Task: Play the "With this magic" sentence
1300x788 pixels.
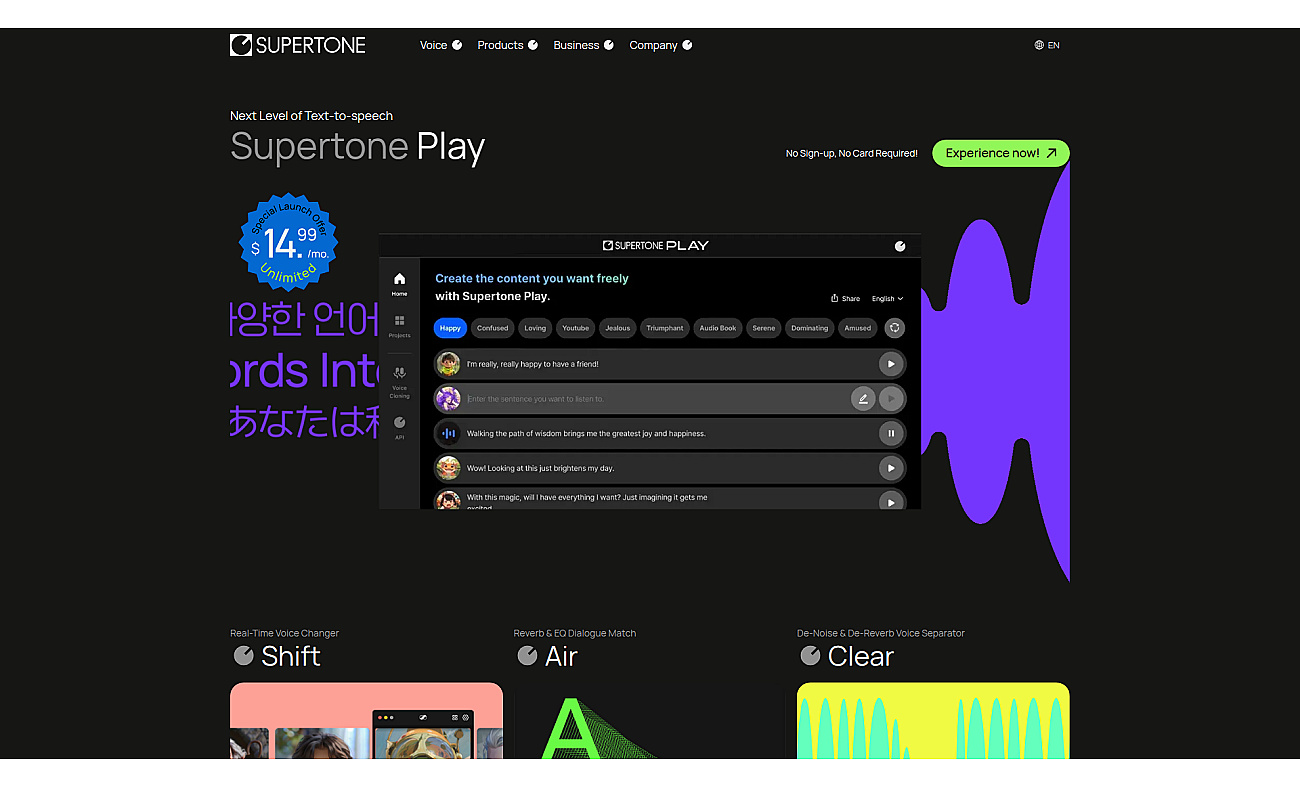Action: (890, 501)
